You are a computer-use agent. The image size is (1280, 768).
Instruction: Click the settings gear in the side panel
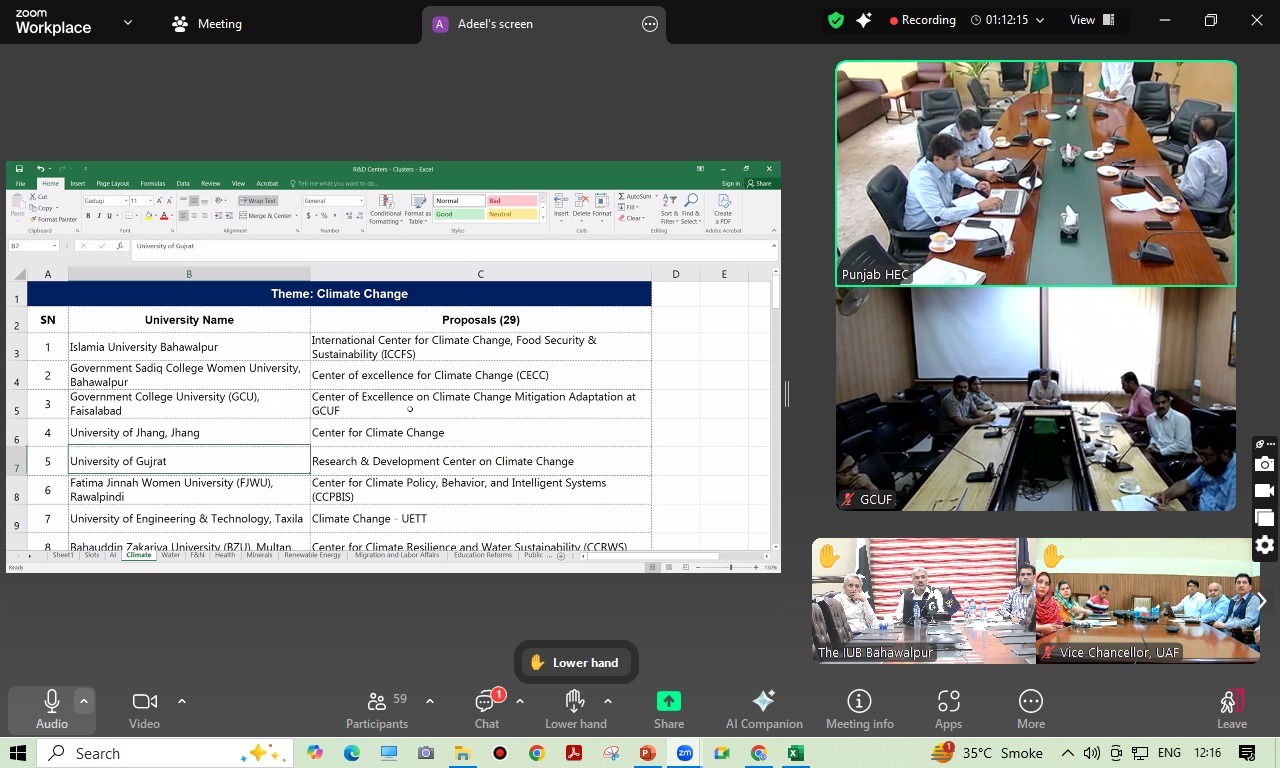(1265, 545)
